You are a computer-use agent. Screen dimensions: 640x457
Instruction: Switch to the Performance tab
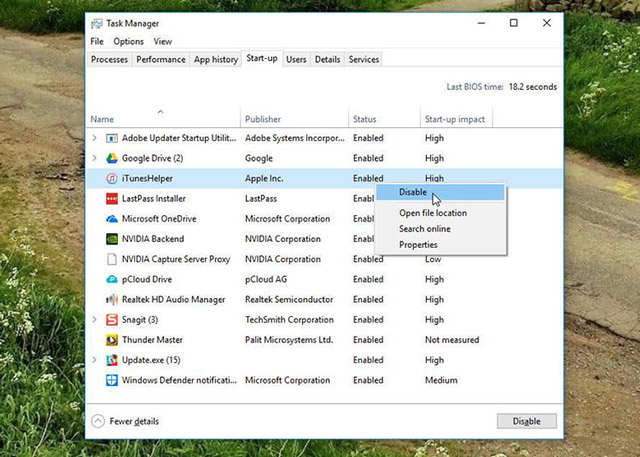[x=161, y=60]
